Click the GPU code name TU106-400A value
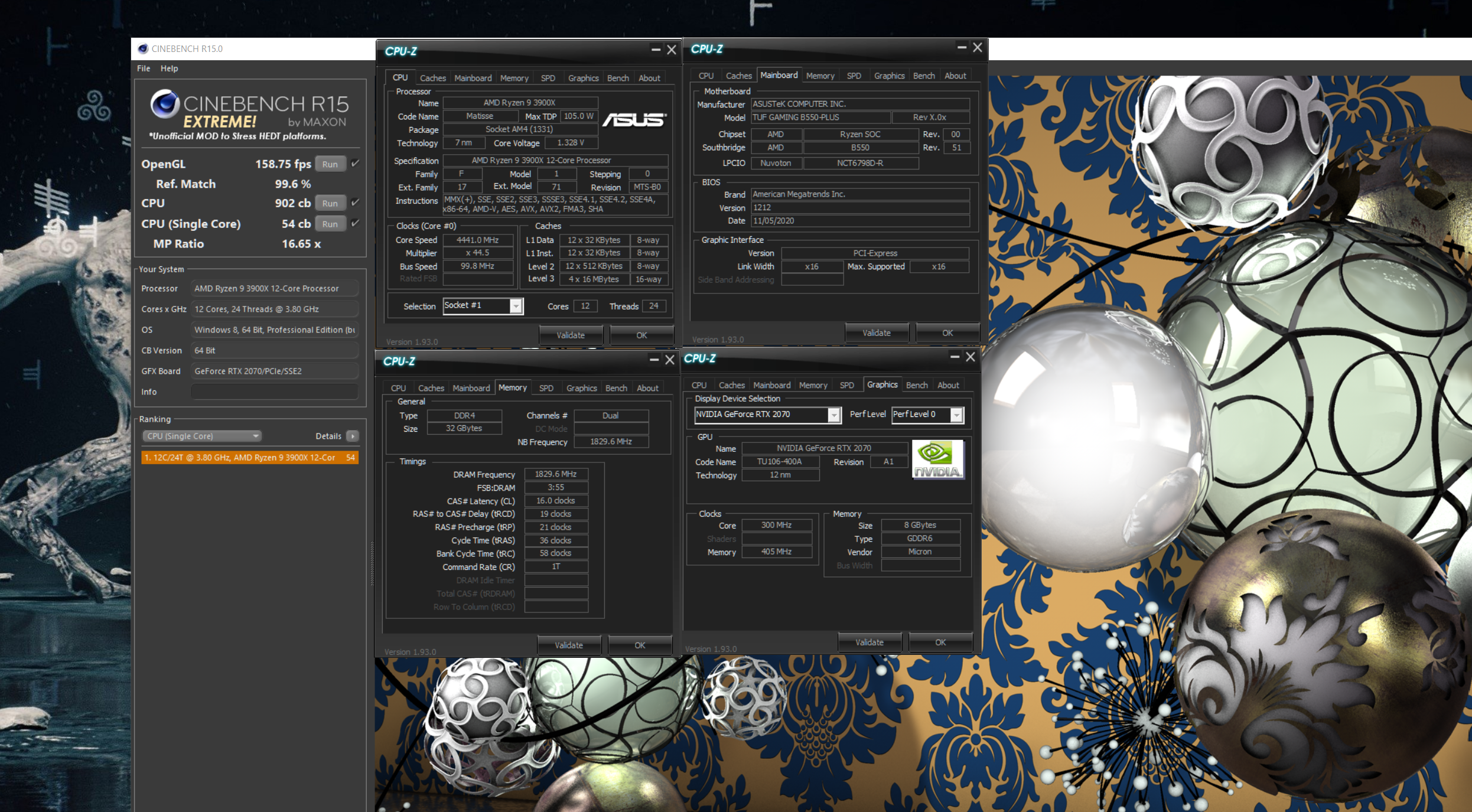The image size is (1472, 812). [780, 461]
